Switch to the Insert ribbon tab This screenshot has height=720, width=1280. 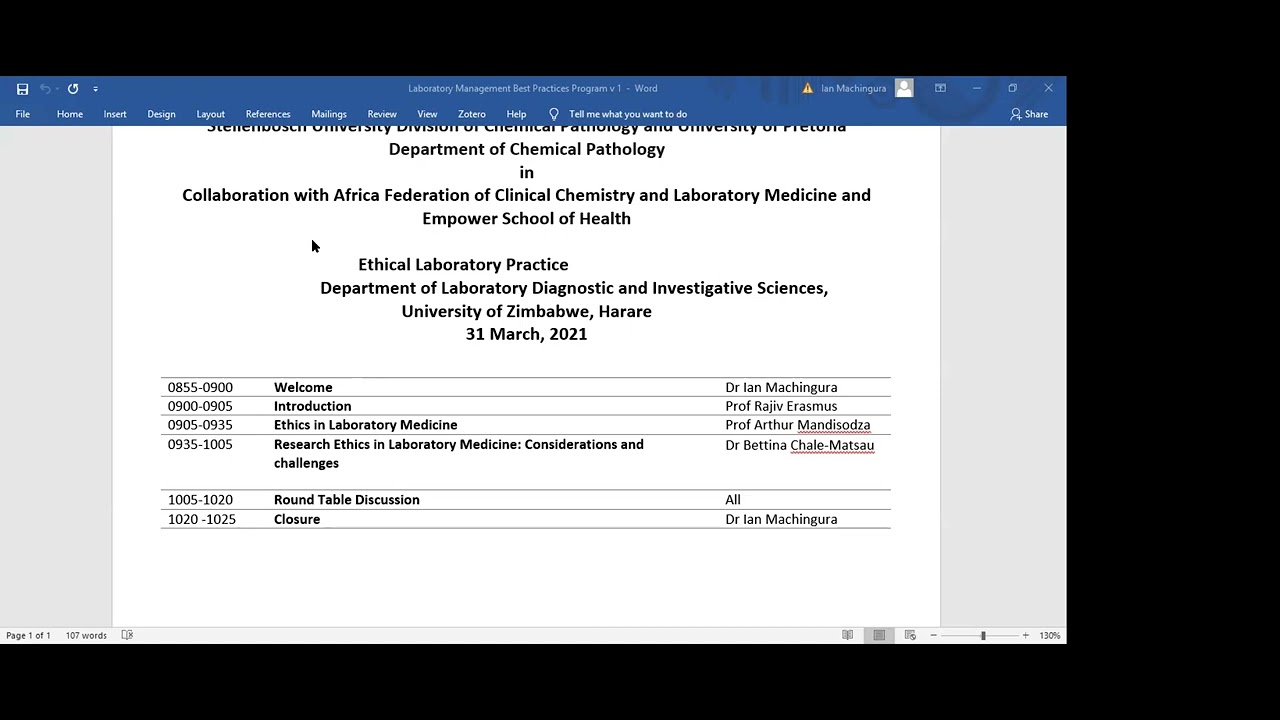click(115, 114)
